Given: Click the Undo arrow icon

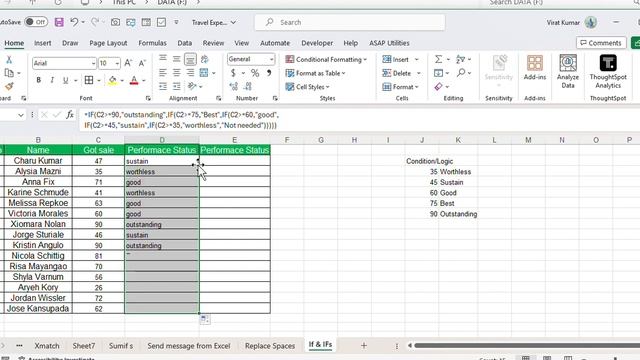Looking at the screenshot, I should click(74, 22).
